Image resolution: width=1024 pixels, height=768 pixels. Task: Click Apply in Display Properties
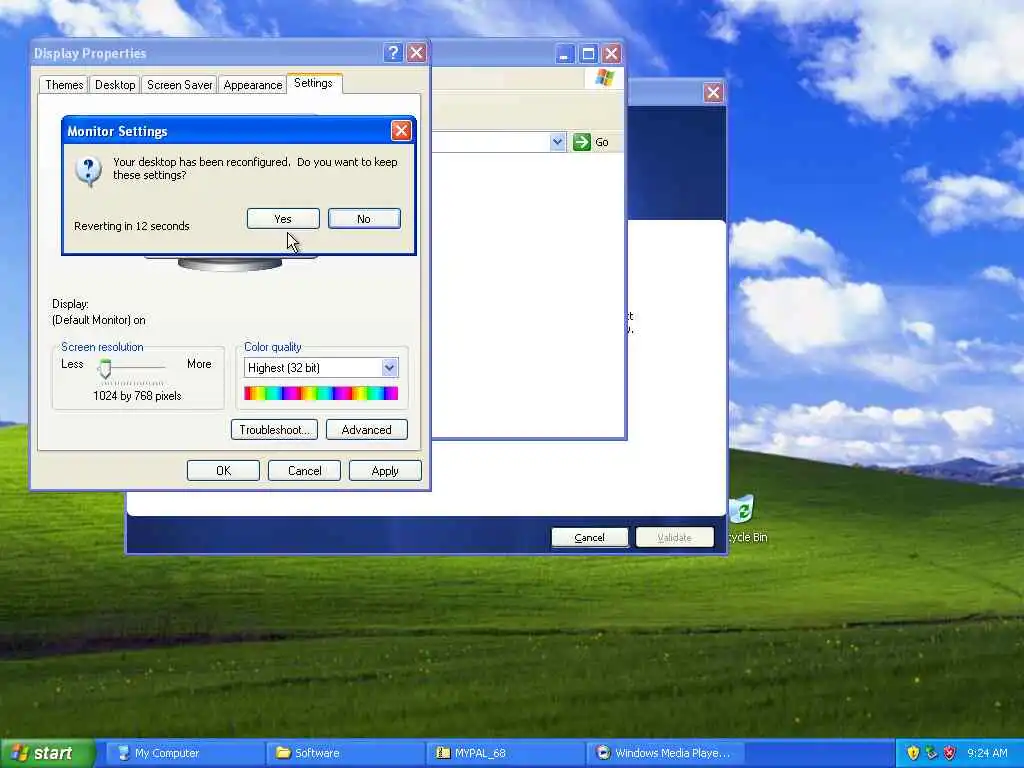[385, 471]
